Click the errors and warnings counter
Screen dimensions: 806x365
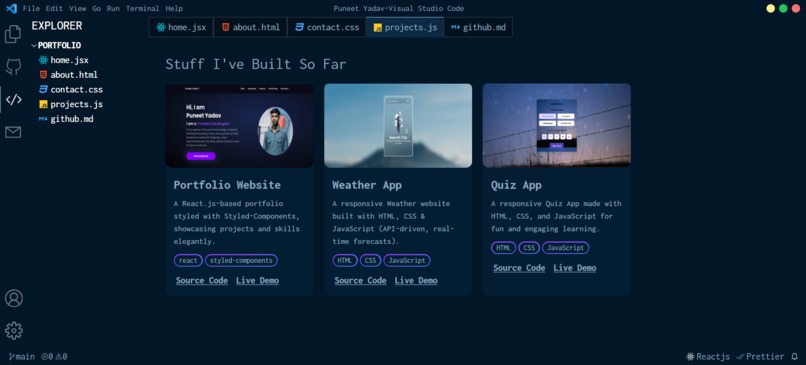click(54, 356)
